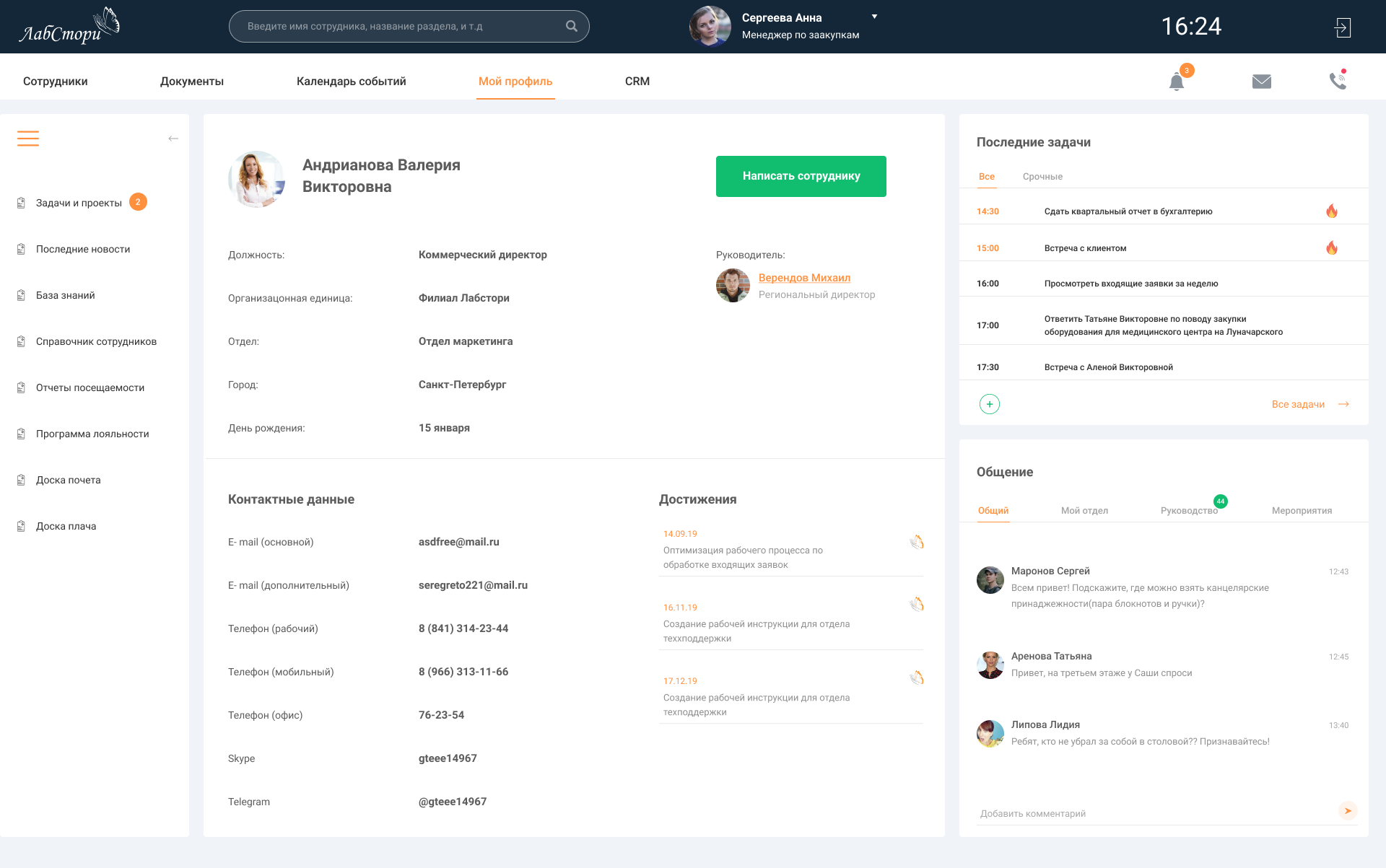The height and width of the screenshot is (868, 1386).
Task: Click icon next to База знаний
Action: (21, 295)
